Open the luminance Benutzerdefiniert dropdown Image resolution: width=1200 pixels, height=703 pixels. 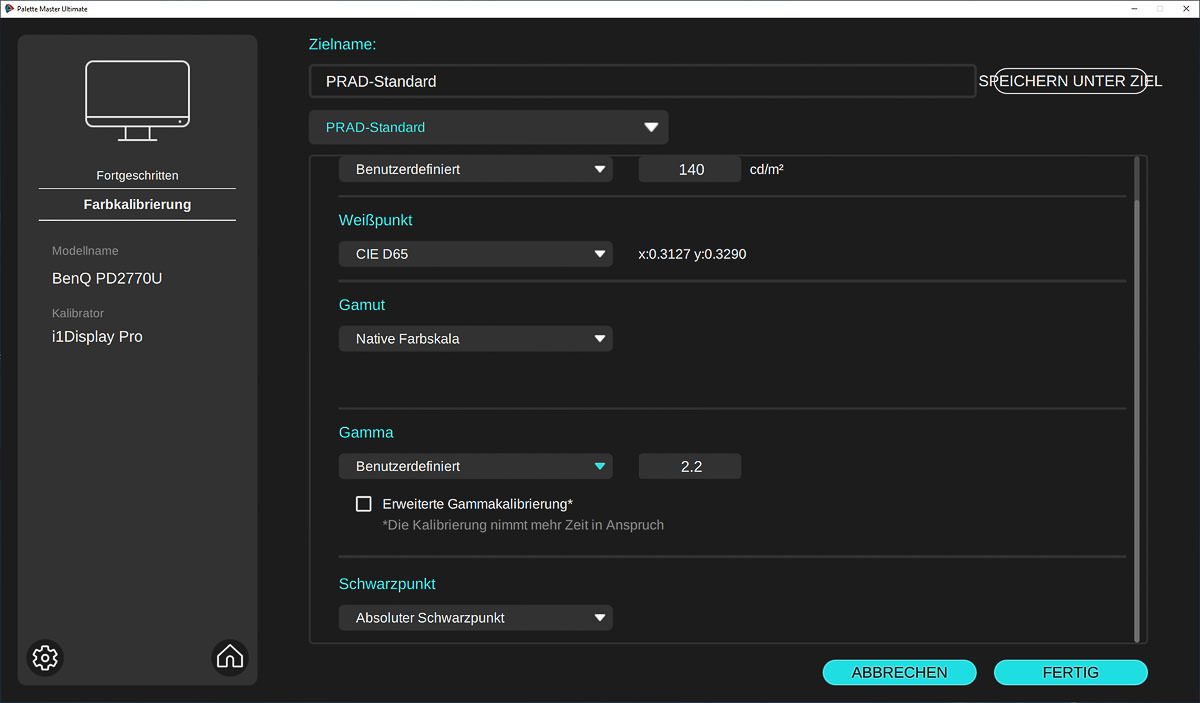pos(475,169)
